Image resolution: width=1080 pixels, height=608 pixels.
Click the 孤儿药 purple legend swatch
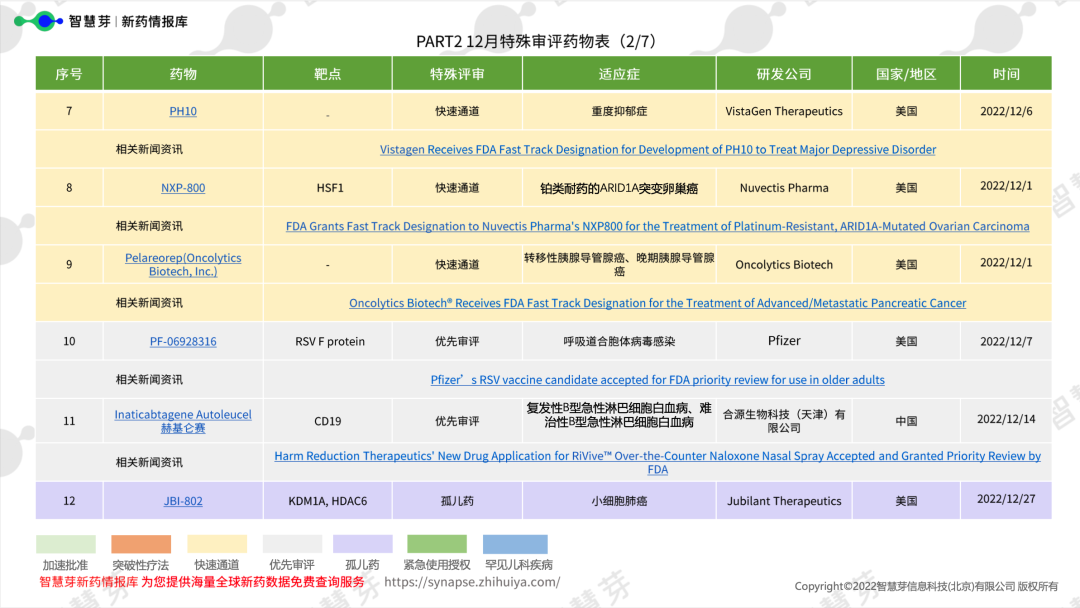362,544
